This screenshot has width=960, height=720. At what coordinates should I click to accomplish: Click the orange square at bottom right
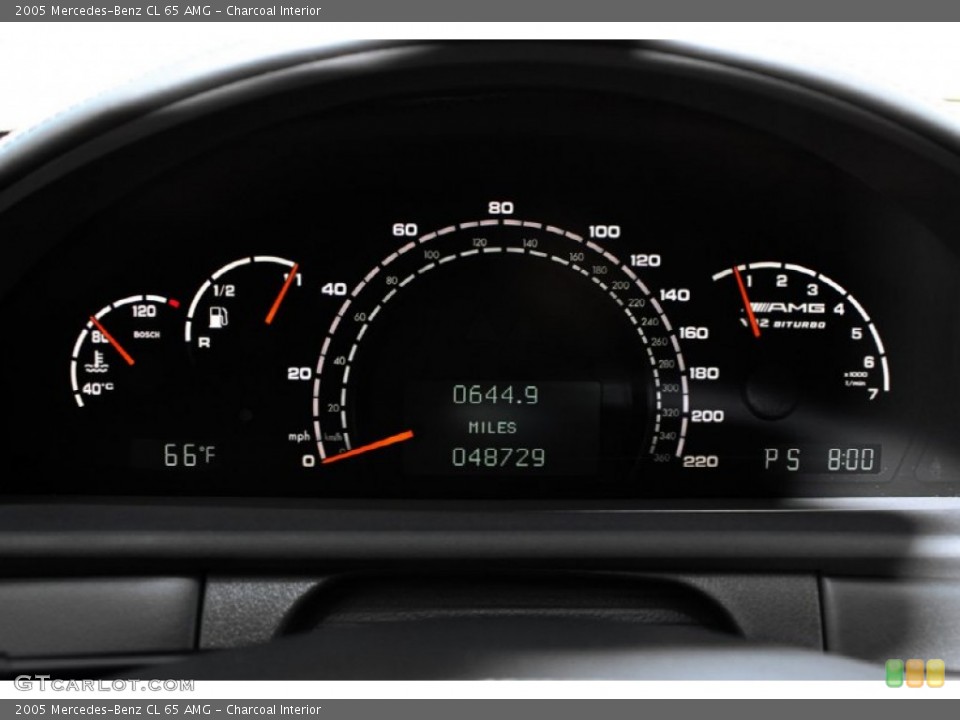coord(915,673)
